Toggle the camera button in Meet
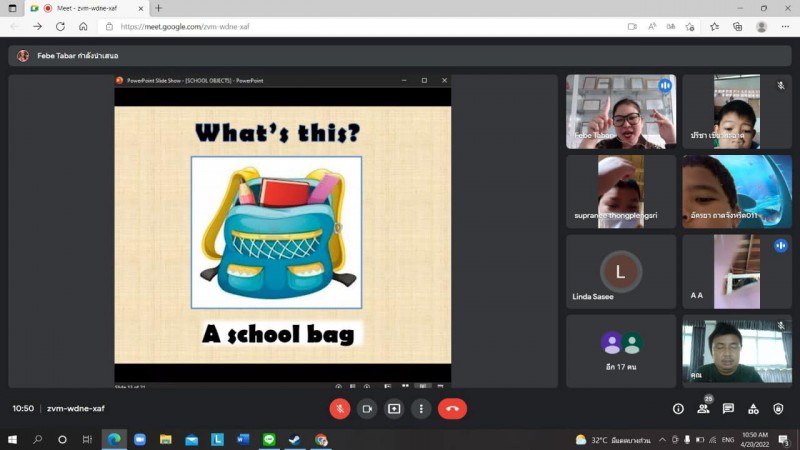The image size is (800, 450). (367, 408)
